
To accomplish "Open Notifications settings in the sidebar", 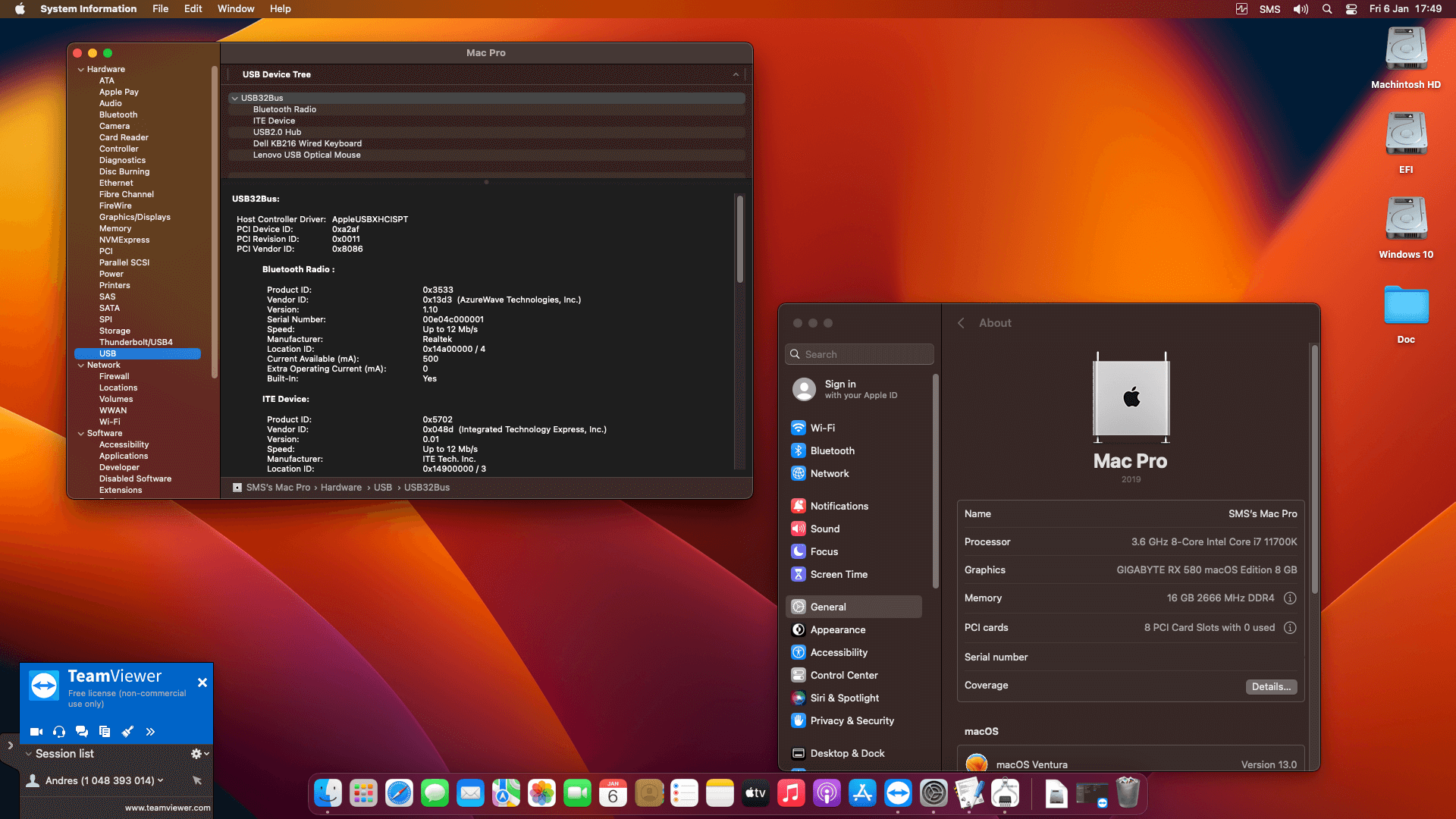I will tap(839, 506).
